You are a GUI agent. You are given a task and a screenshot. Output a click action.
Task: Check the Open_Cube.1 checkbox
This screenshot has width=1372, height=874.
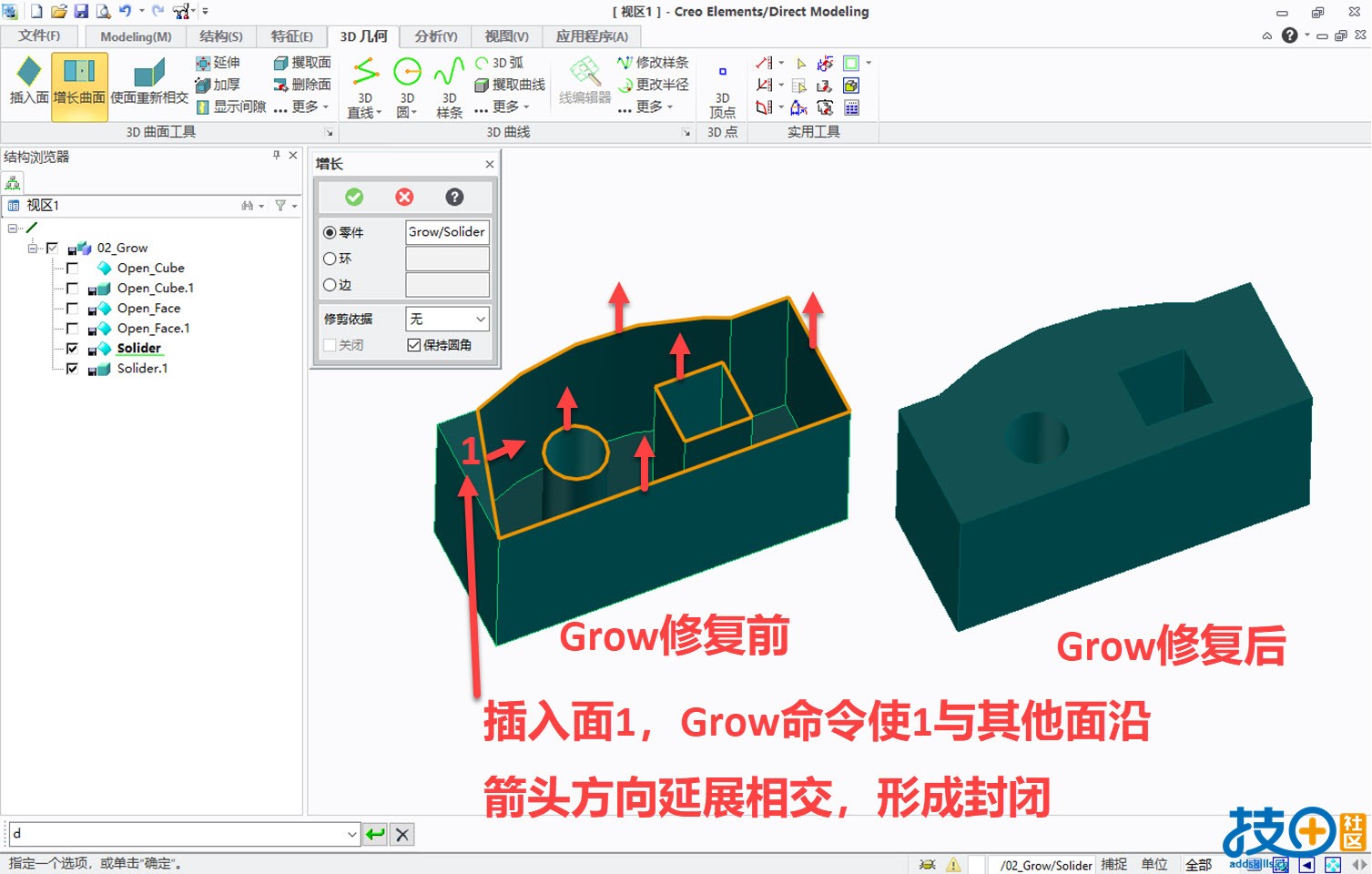72,288
